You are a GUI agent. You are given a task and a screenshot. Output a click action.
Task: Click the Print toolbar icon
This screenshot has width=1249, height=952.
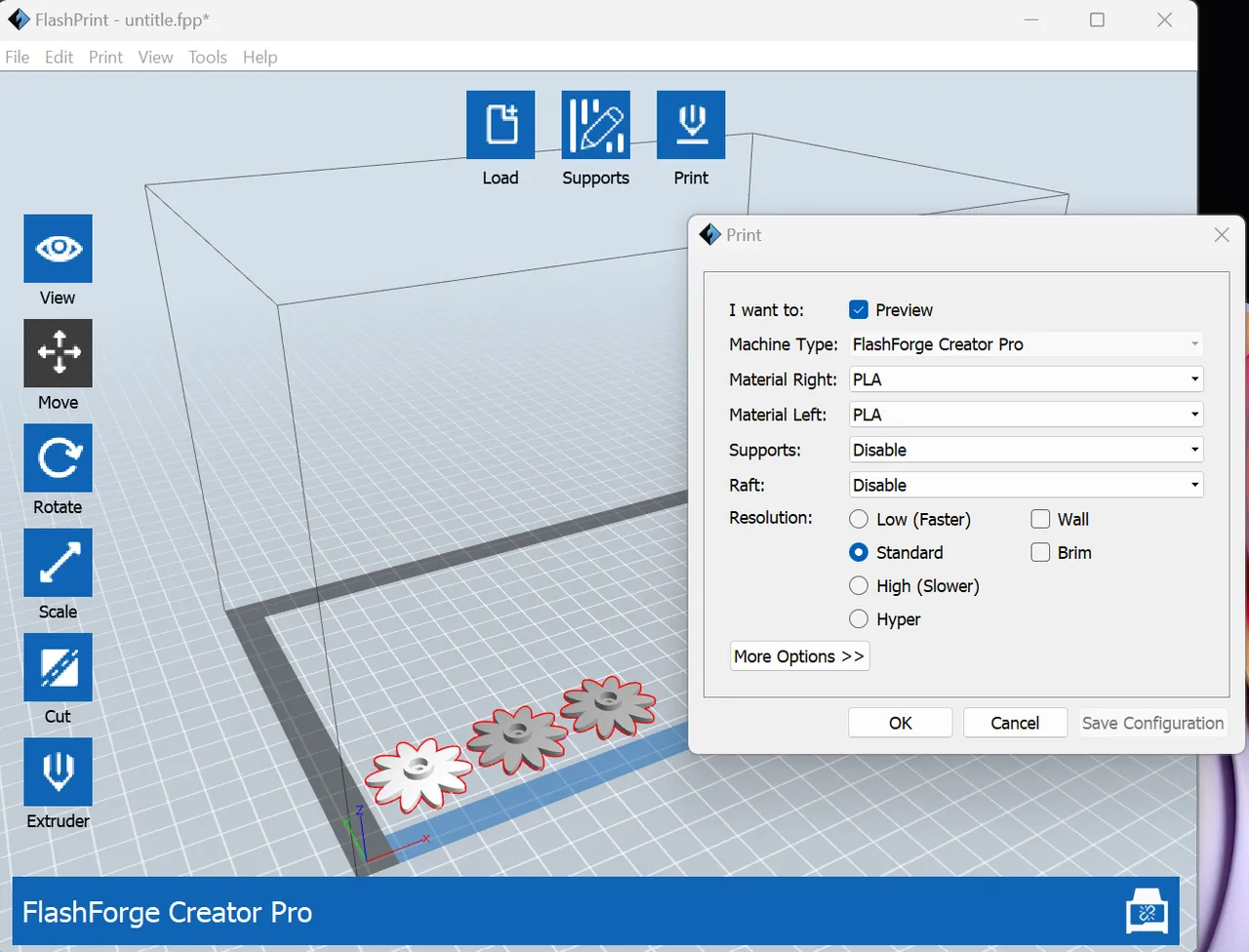pyautogui.click(x=691, y=125)
